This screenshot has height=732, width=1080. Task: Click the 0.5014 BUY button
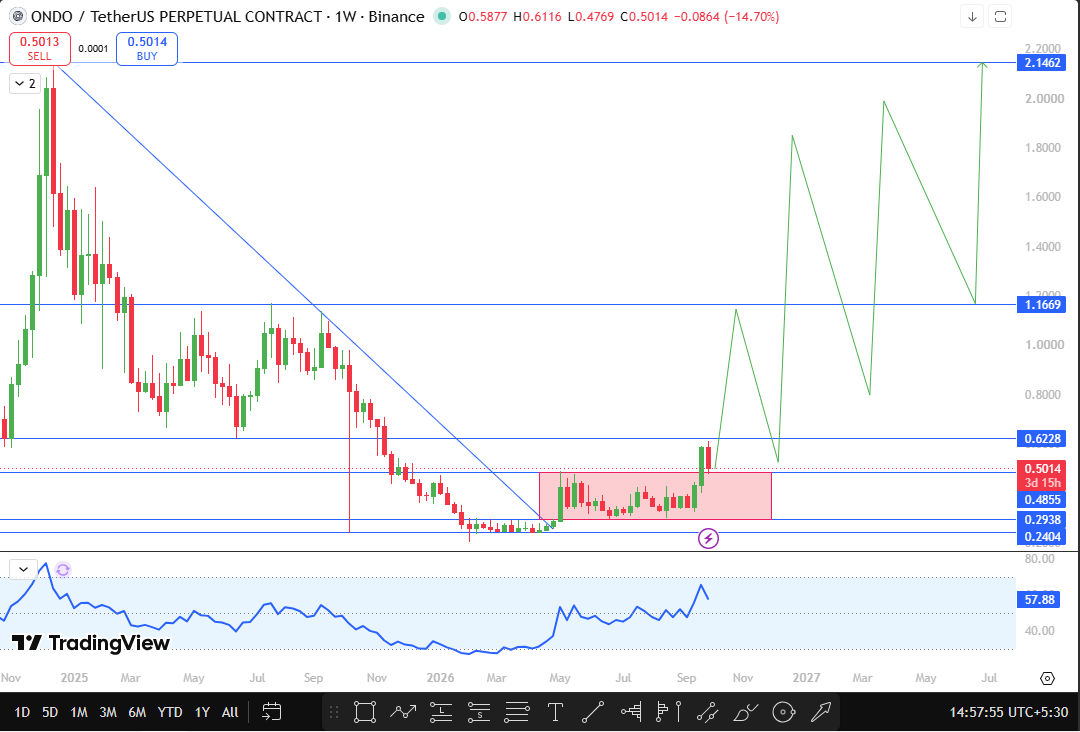coord(147,49)
